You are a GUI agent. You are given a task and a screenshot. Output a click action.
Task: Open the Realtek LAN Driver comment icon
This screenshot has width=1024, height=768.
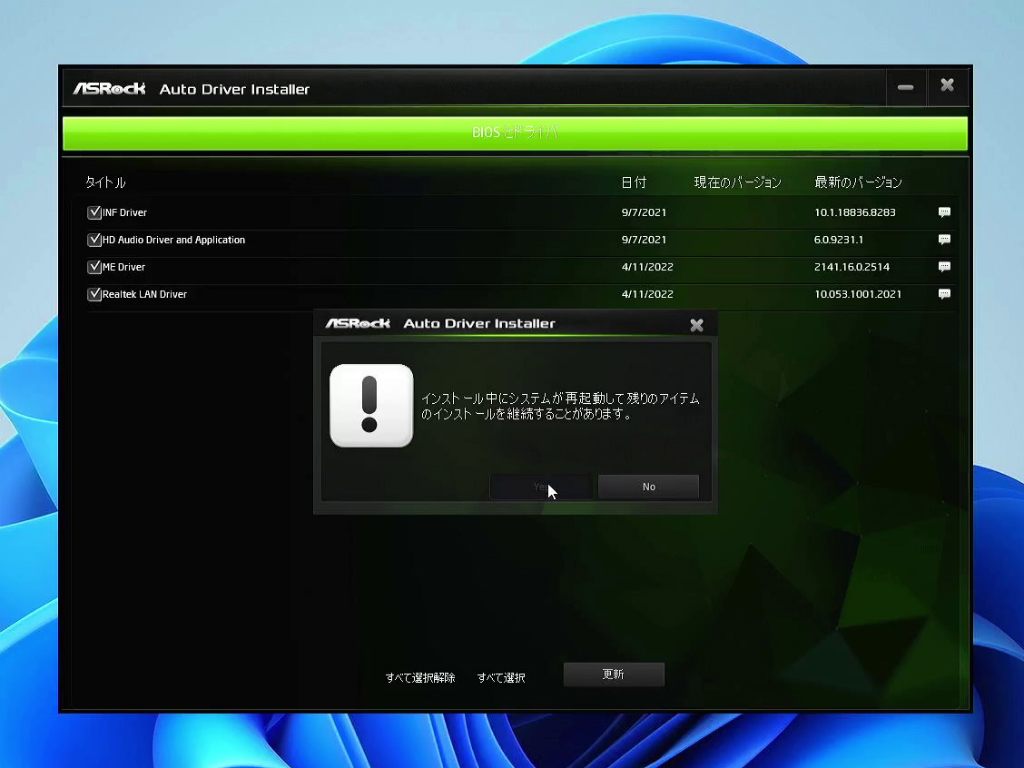pyautogui.click(x=944, y=294)
